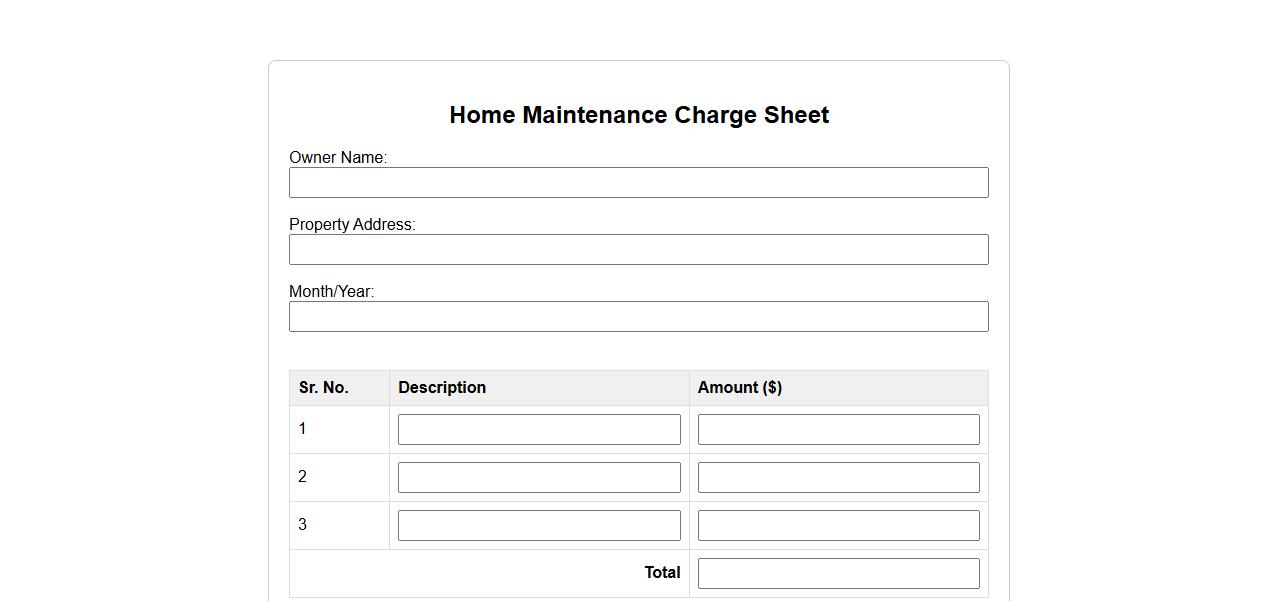1278x601 pixels.
Task: Click serial number 1 cell
Action: coord(303,429)
